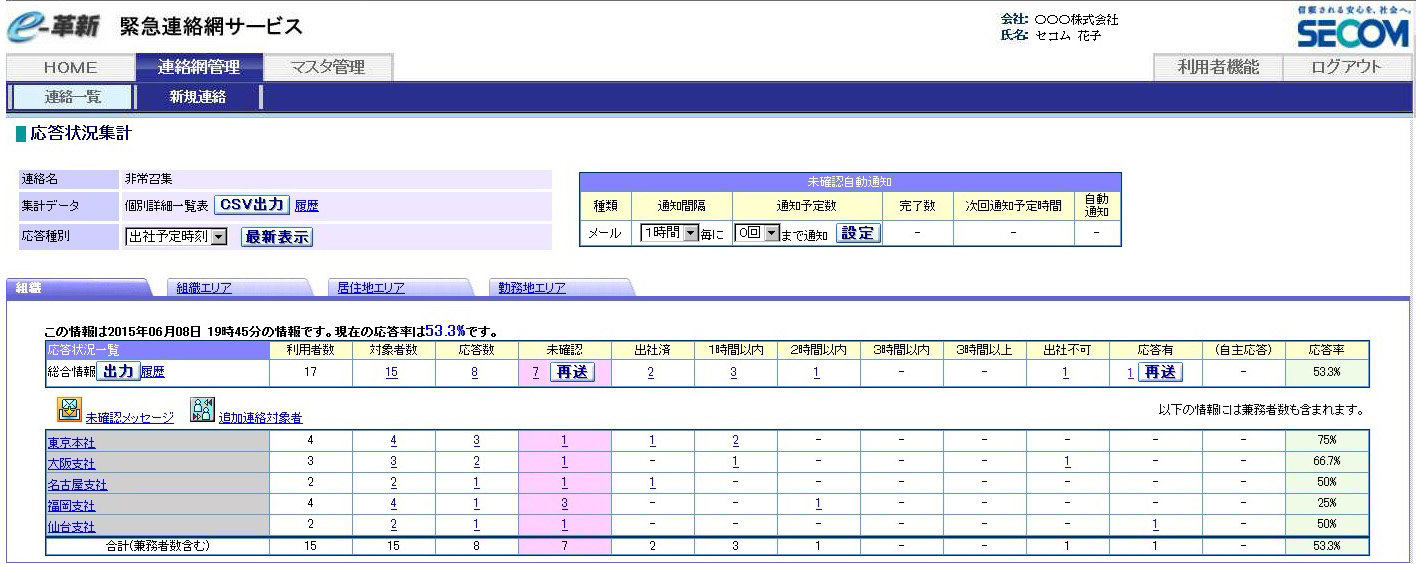The image size is (1416, 564).
Task: Go to the HOME menu
Action: tap(70, 67)
